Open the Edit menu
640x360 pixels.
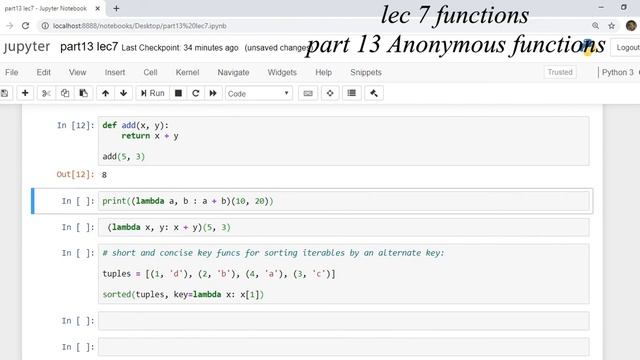point(44,72)
